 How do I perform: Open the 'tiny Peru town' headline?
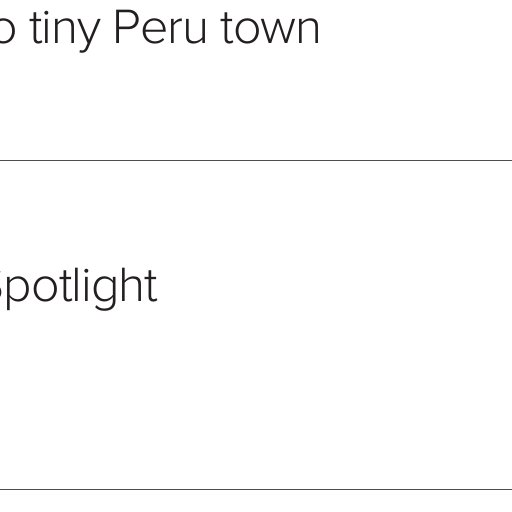pyautogui.click(x=159, y=30)
